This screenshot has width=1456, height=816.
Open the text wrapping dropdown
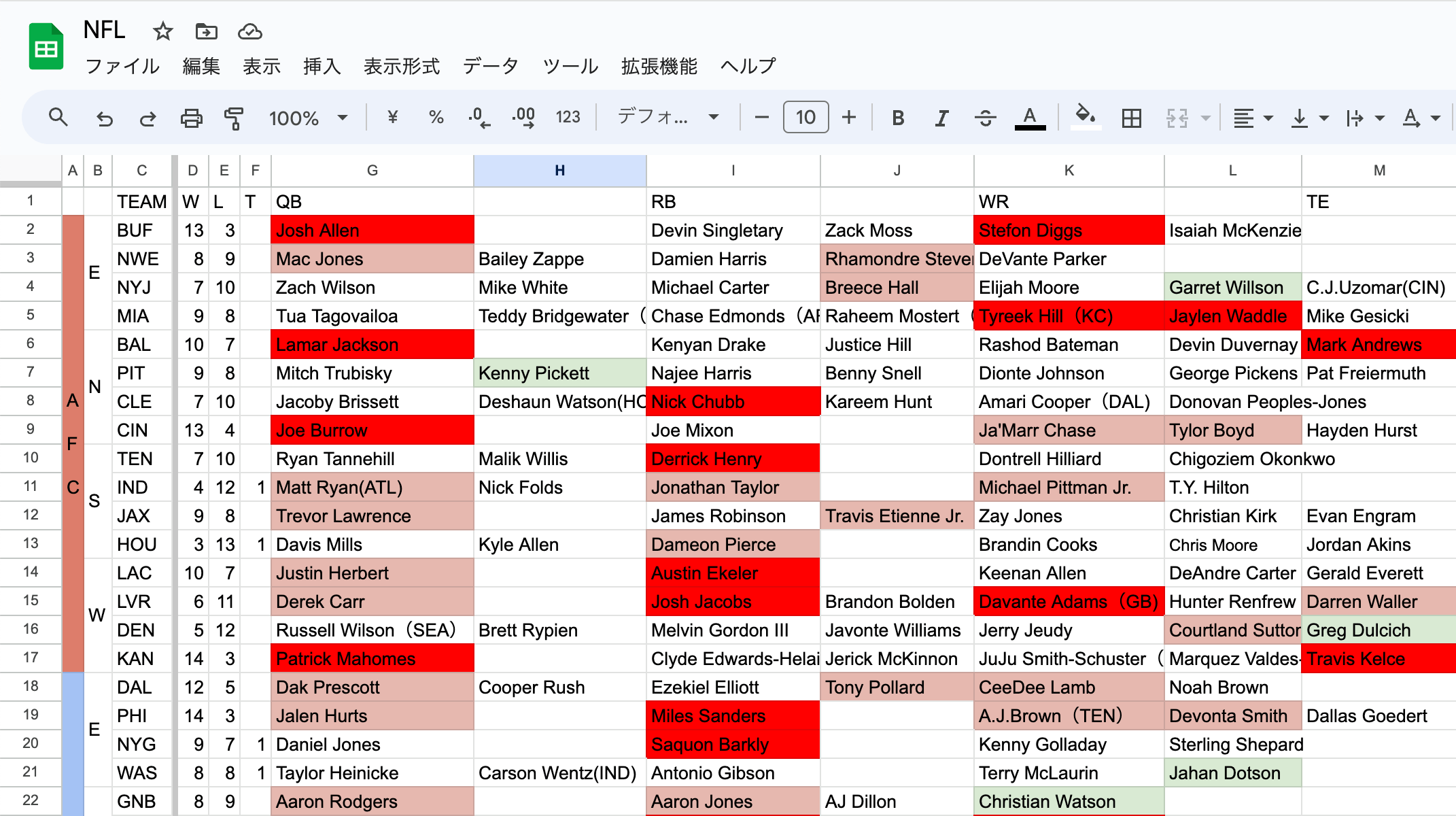coord(1365,118)
